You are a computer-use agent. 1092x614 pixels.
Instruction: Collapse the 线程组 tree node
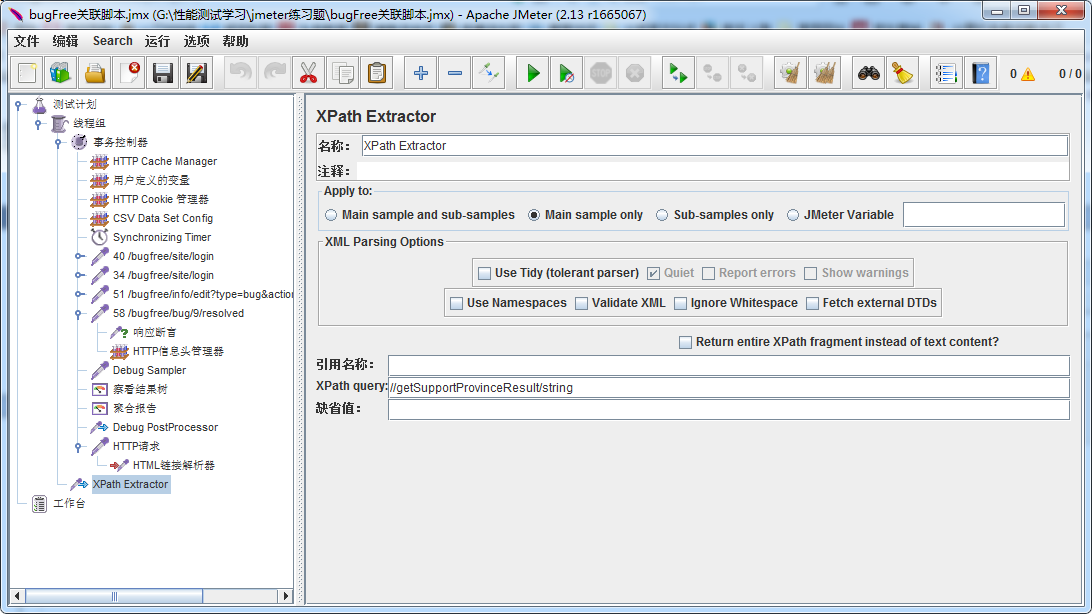coord(39,124)
